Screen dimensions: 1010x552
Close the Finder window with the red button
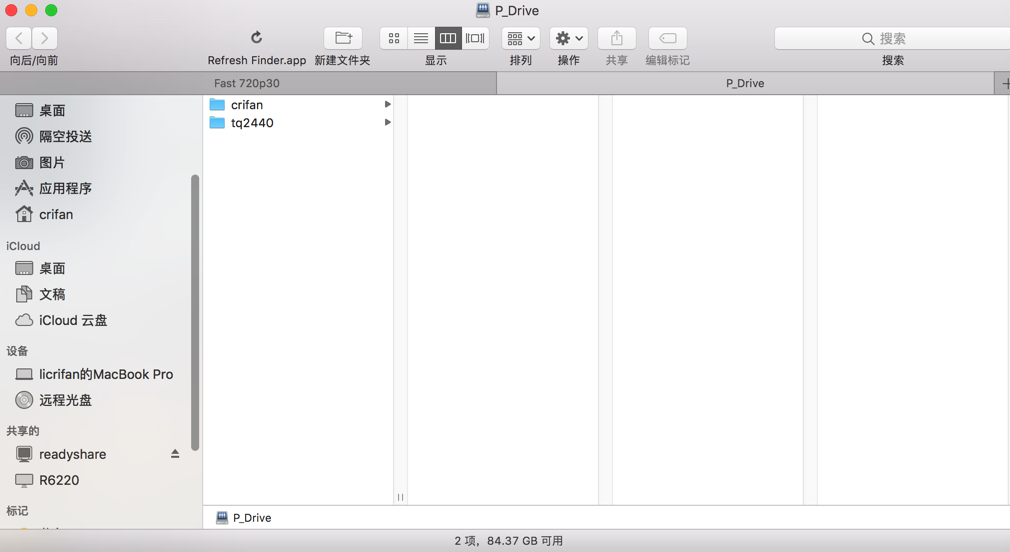point(12,10)
